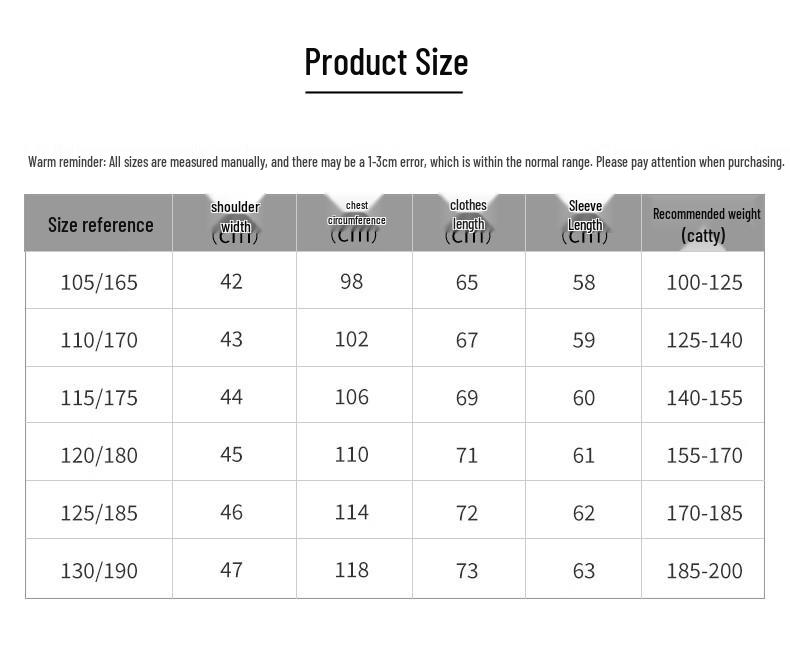This screenshot has width=790, height=653.
Task: Select the Size reference column header
Action: point(100,225)
